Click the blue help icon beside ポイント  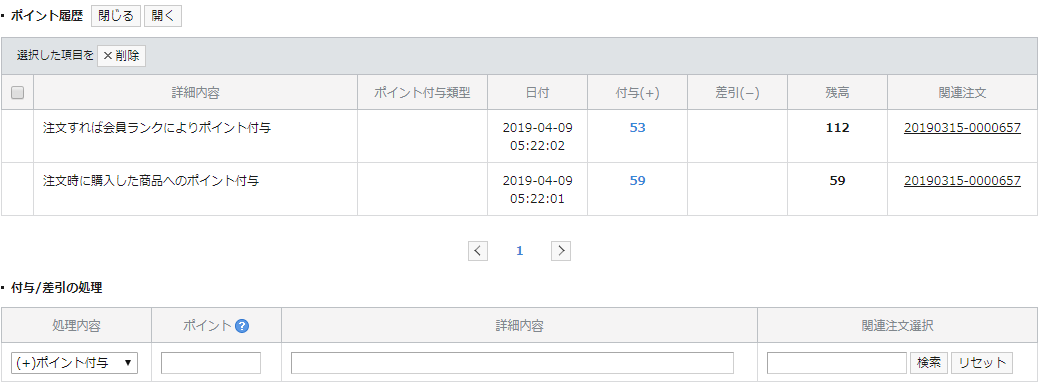tap(242, 326)
